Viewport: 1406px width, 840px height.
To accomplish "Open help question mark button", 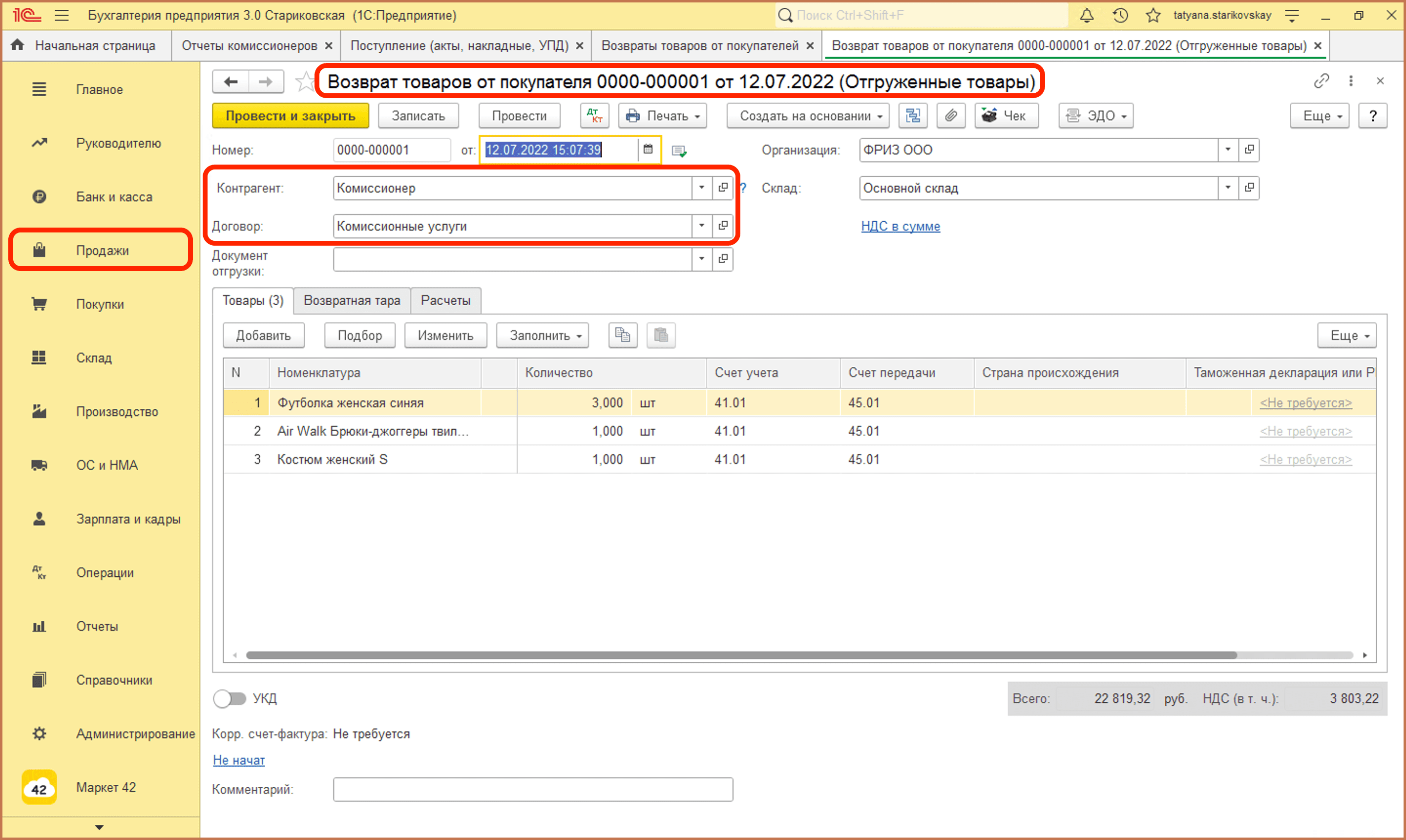I will [1373, 116].
